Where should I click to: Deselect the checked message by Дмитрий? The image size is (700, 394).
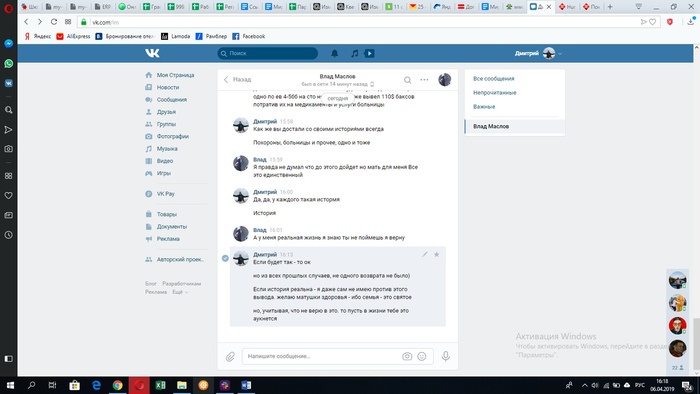225,258
